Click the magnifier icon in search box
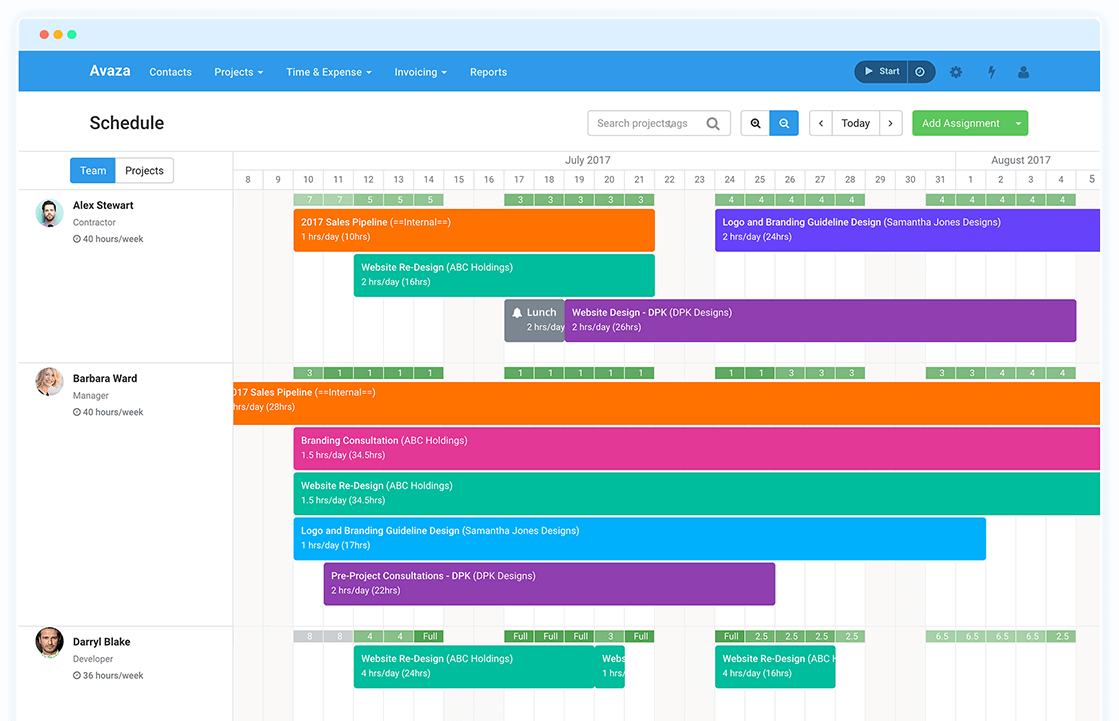The height and width of the screenshot is (721, 1119). 713,124
